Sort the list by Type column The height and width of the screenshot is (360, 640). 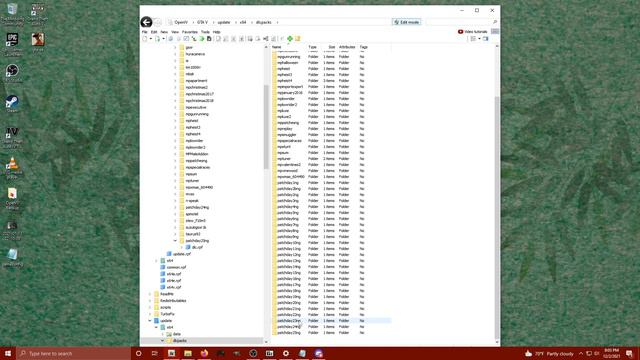[312, 47]
